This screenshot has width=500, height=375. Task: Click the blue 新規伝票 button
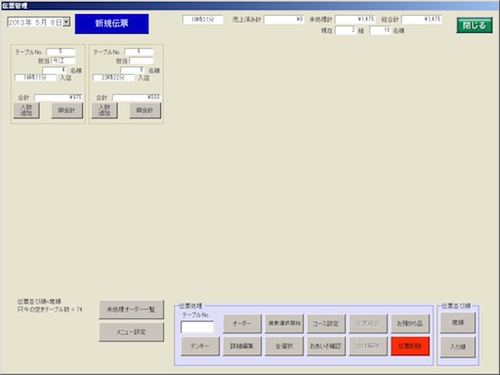(112, 24)
